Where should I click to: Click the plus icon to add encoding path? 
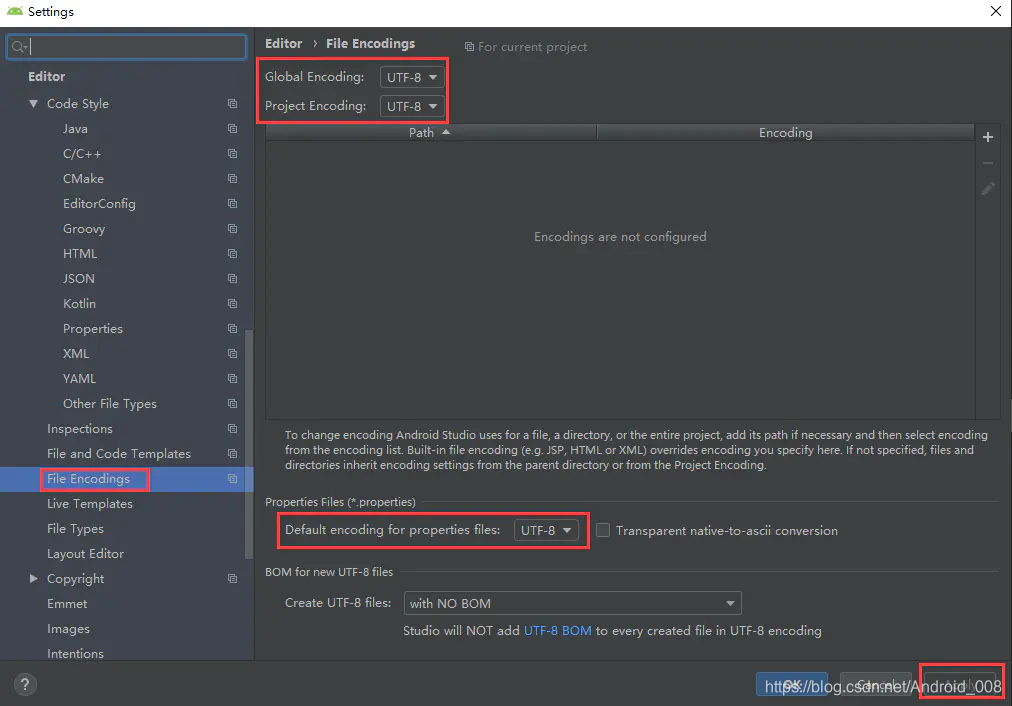pos(987,137)
